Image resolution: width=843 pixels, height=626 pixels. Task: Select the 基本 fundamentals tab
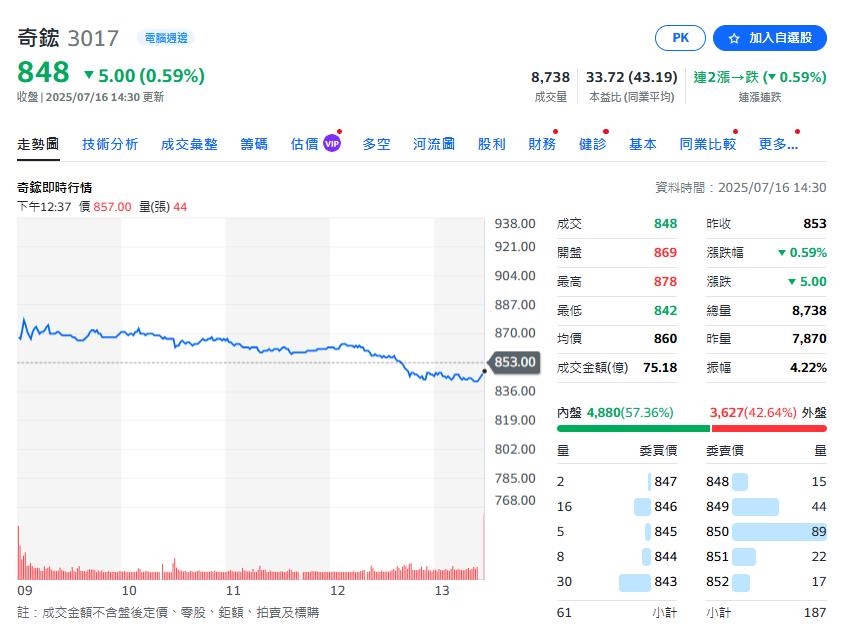pyautogui.click(x=643, y=144)
